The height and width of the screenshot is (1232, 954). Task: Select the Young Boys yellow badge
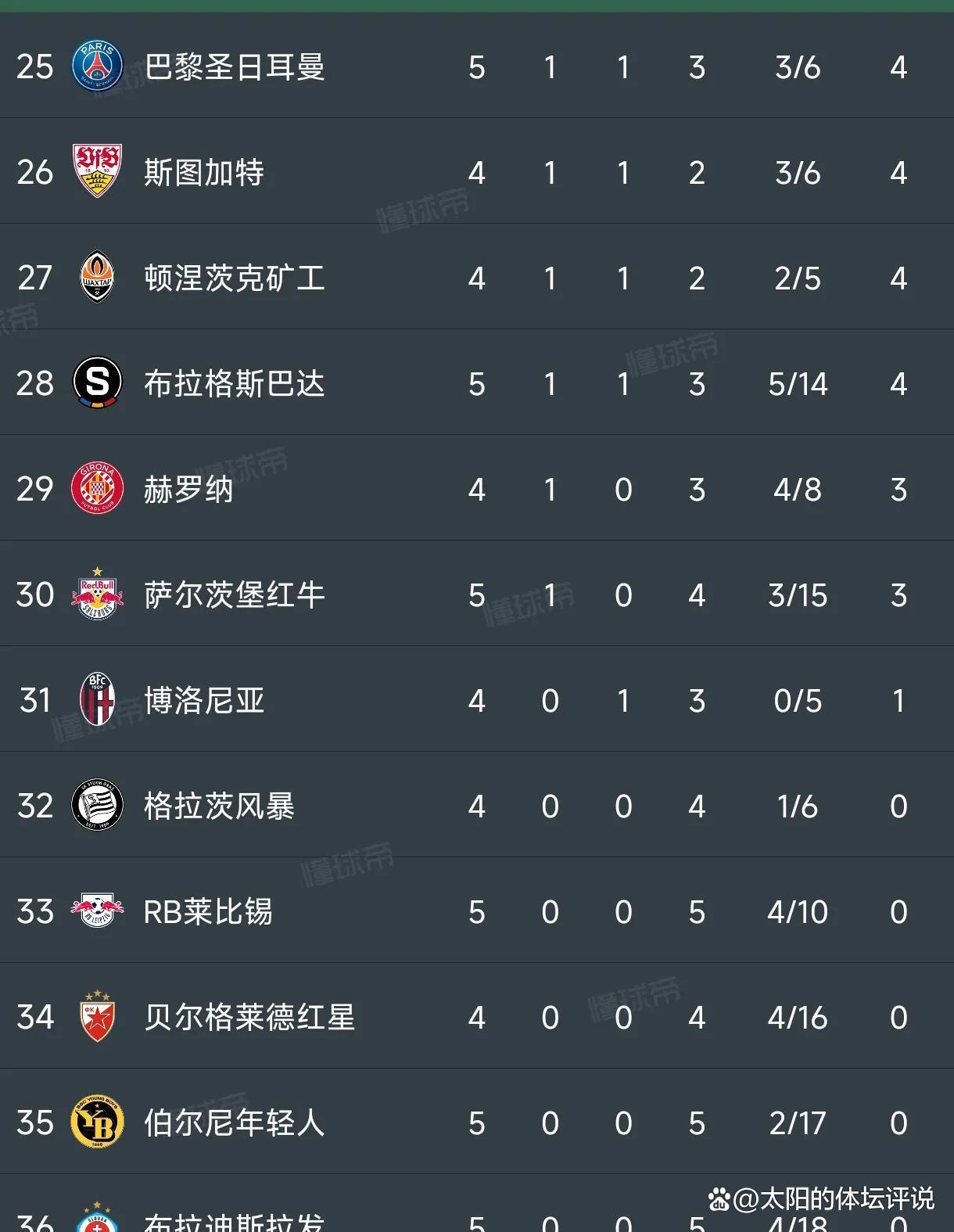(x=98, y=1124)
